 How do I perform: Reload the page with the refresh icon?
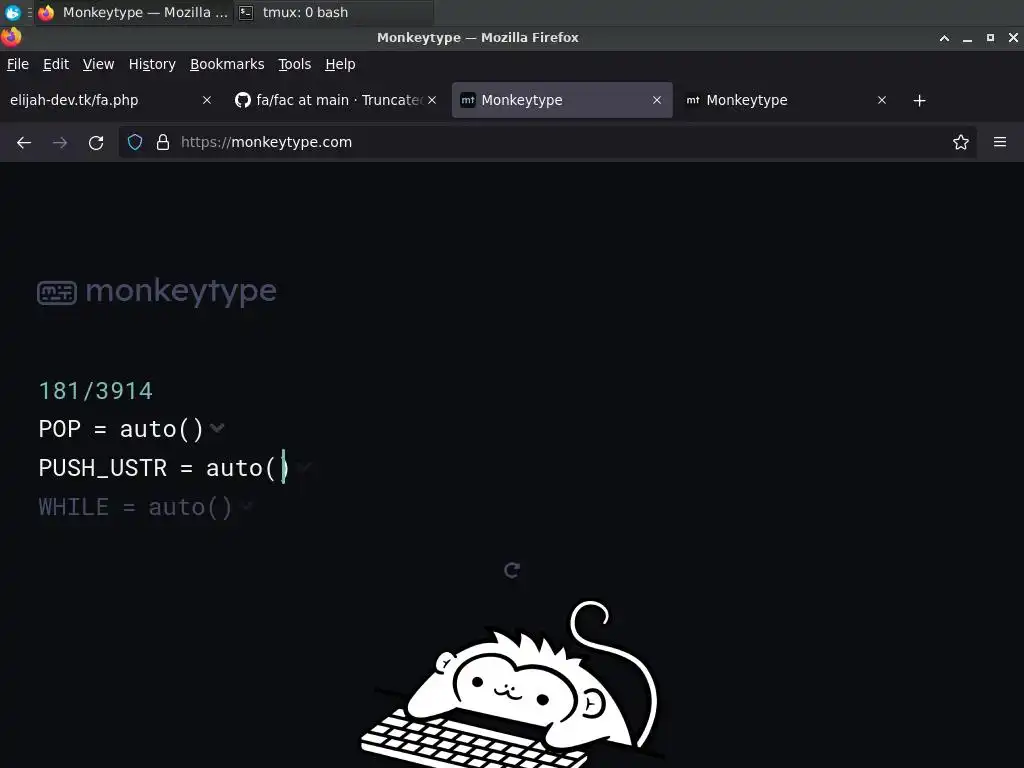point(96,142)
